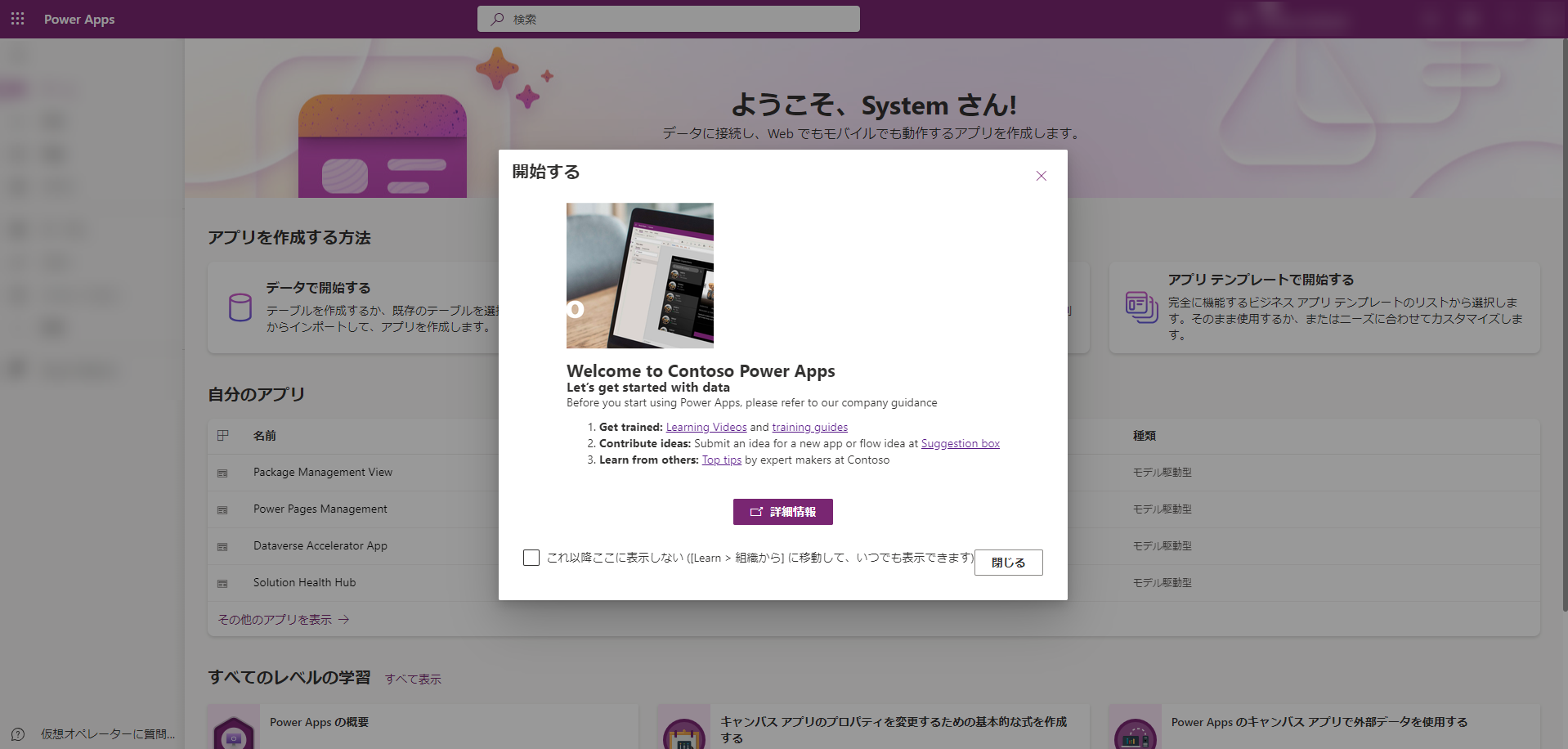Check the これ以降ここに表示しない checkbox
The height and width of the screenshot is (749, 1568).
click(531, 558)
